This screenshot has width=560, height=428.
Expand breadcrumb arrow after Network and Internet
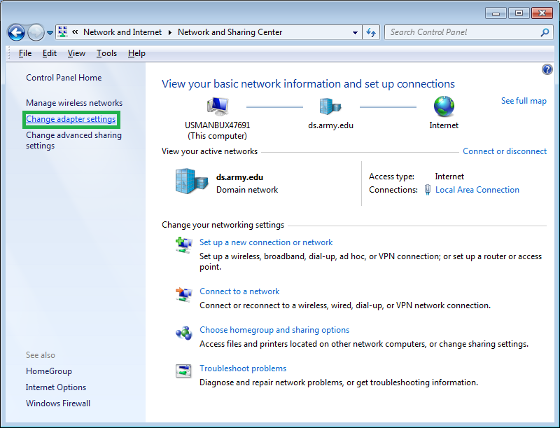tap(170, 33)
